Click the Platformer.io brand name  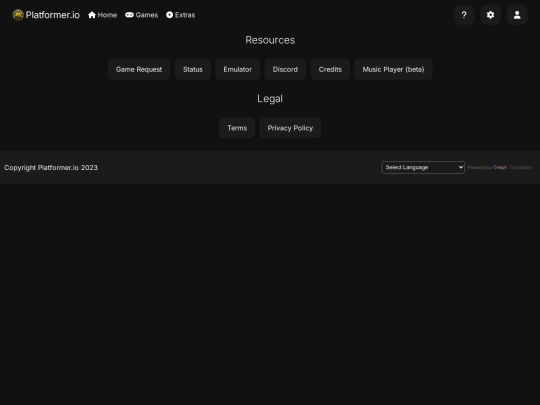[53, 15]
